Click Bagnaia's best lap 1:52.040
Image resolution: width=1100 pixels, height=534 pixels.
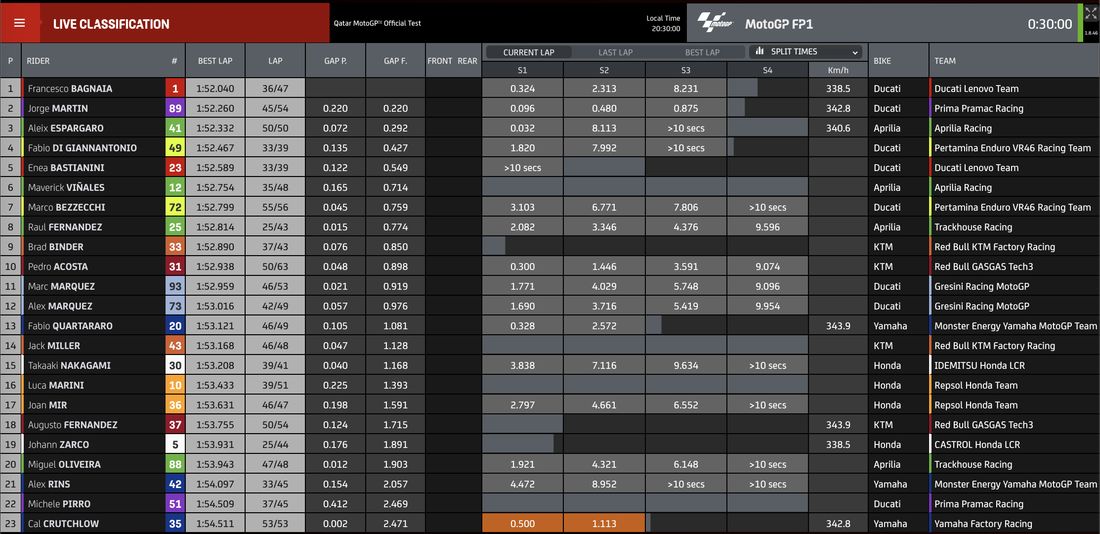[215, 88]
